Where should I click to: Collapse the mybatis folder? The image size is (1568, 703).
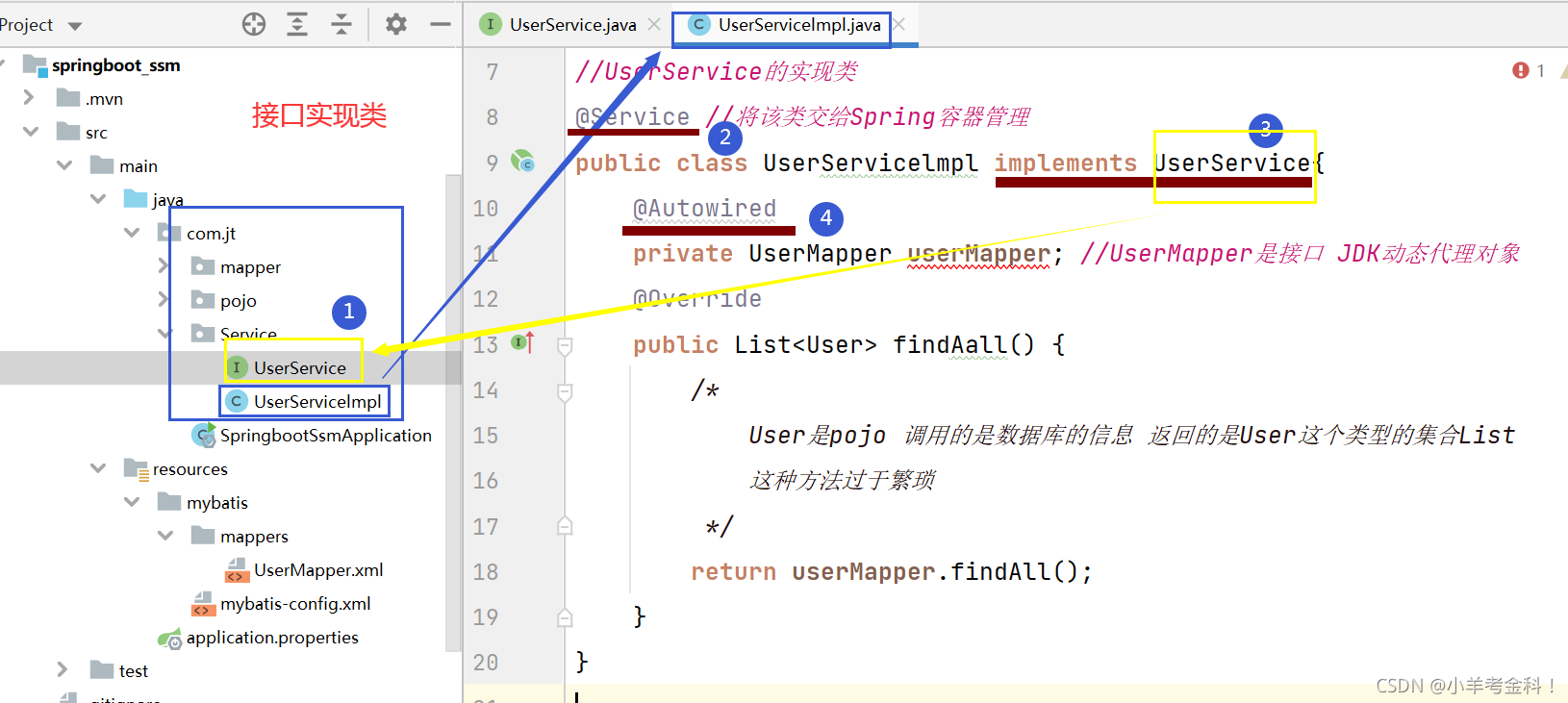tap(132, 502)
